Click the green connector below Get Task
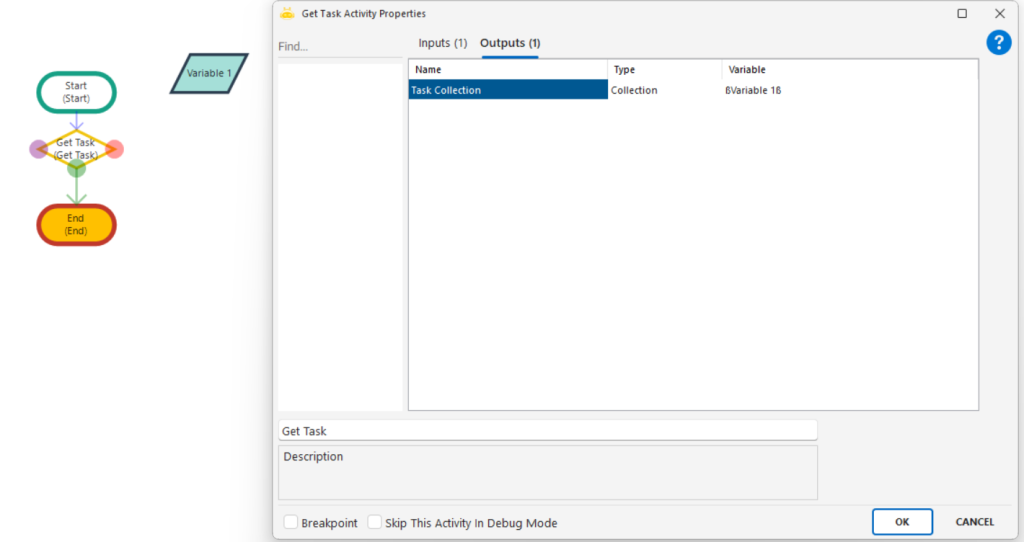 76,168
